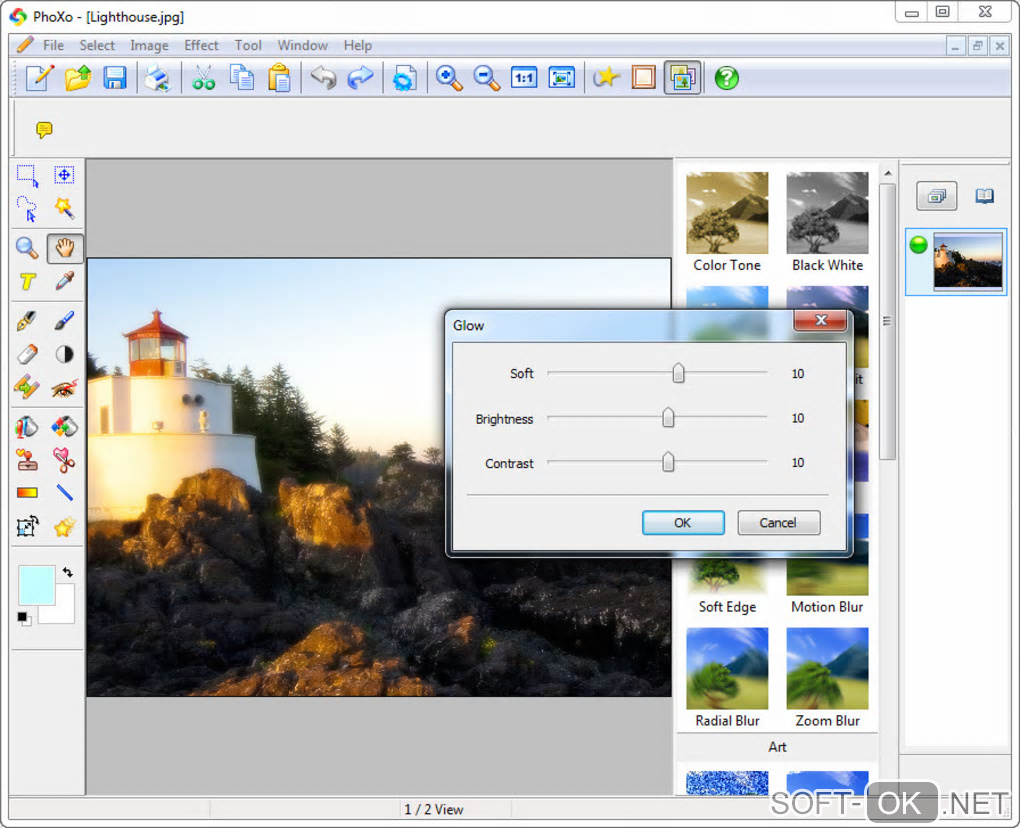
Task: Click the Contrast slider handle
Action: coord(668,462)
